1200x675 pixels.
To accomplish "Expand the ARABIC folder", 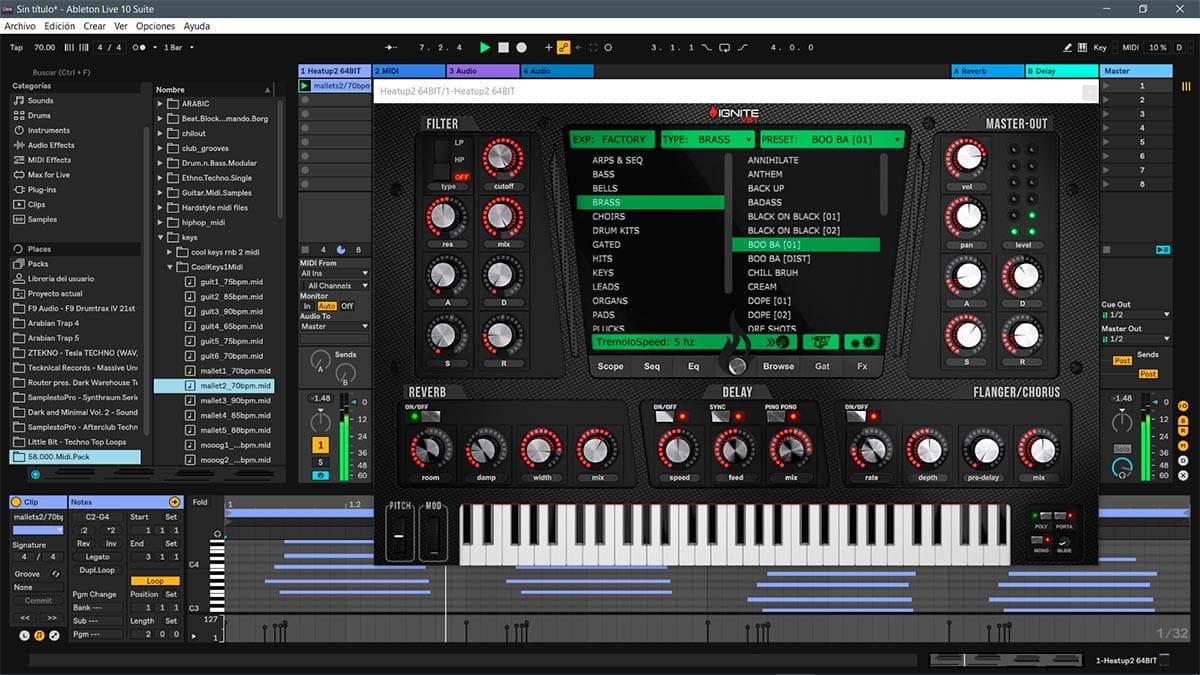I will (x=160, y=104).
